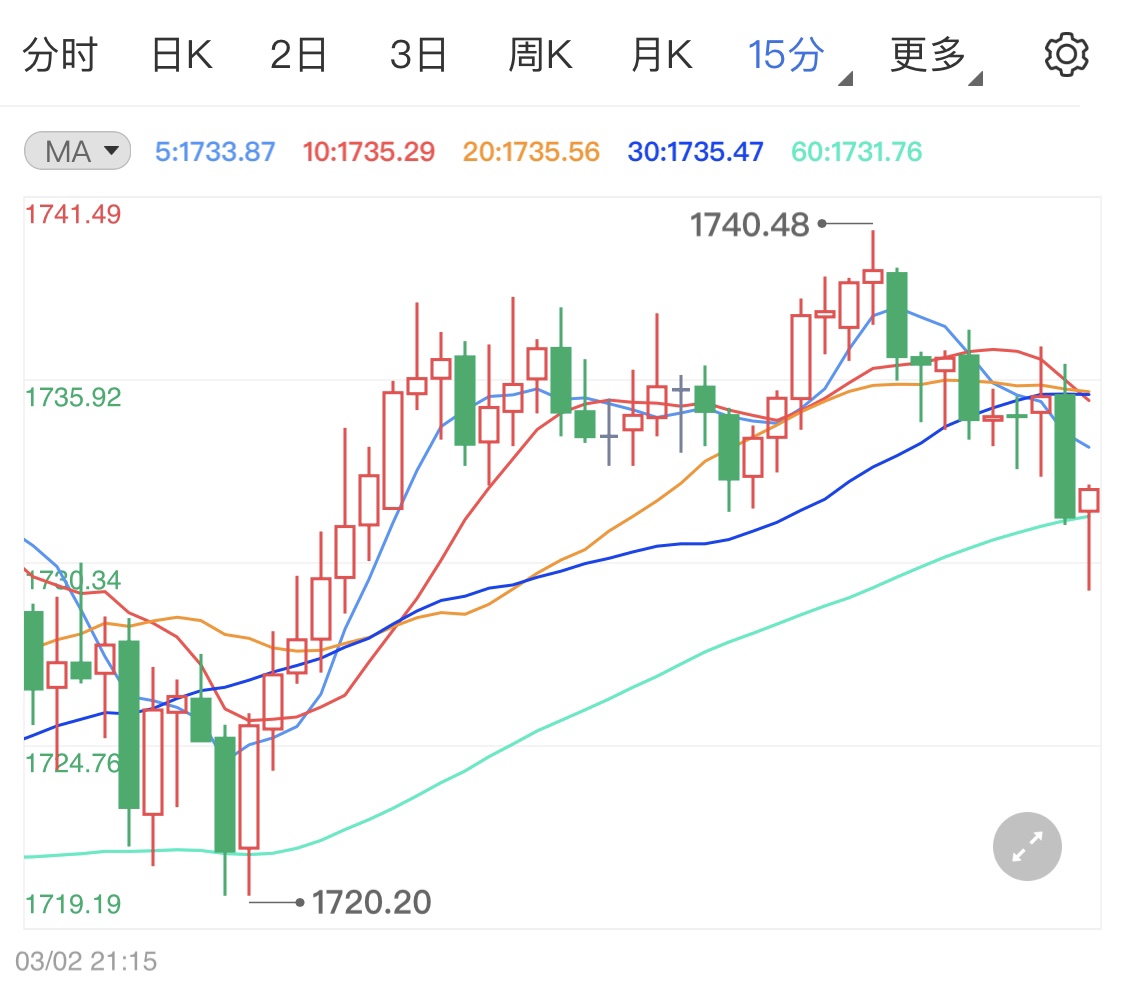The image size is (1125, 994).
Task: Switch to the 日K daily candlestick tab
Action: (x=182, y=55)
